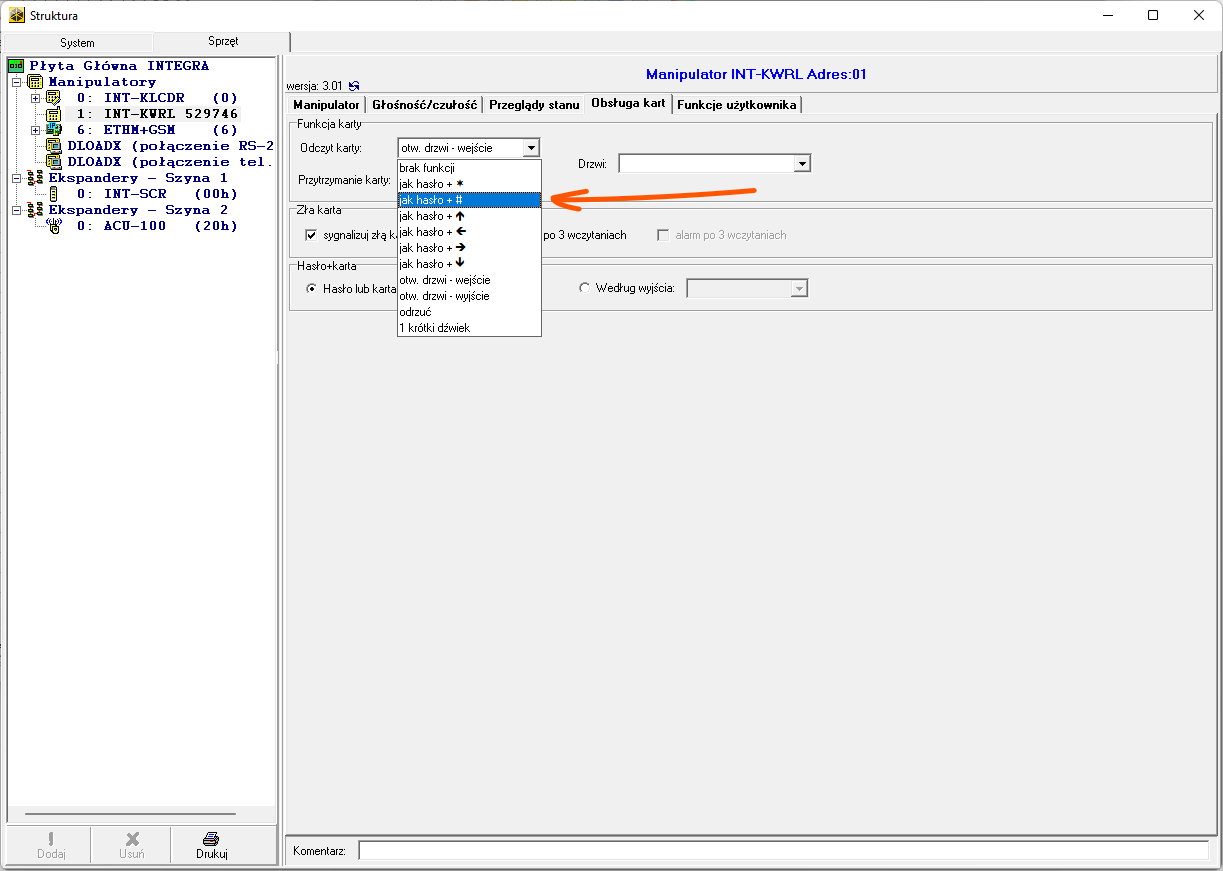Select '1 krótki dźwięk' list option

[434, 328]
